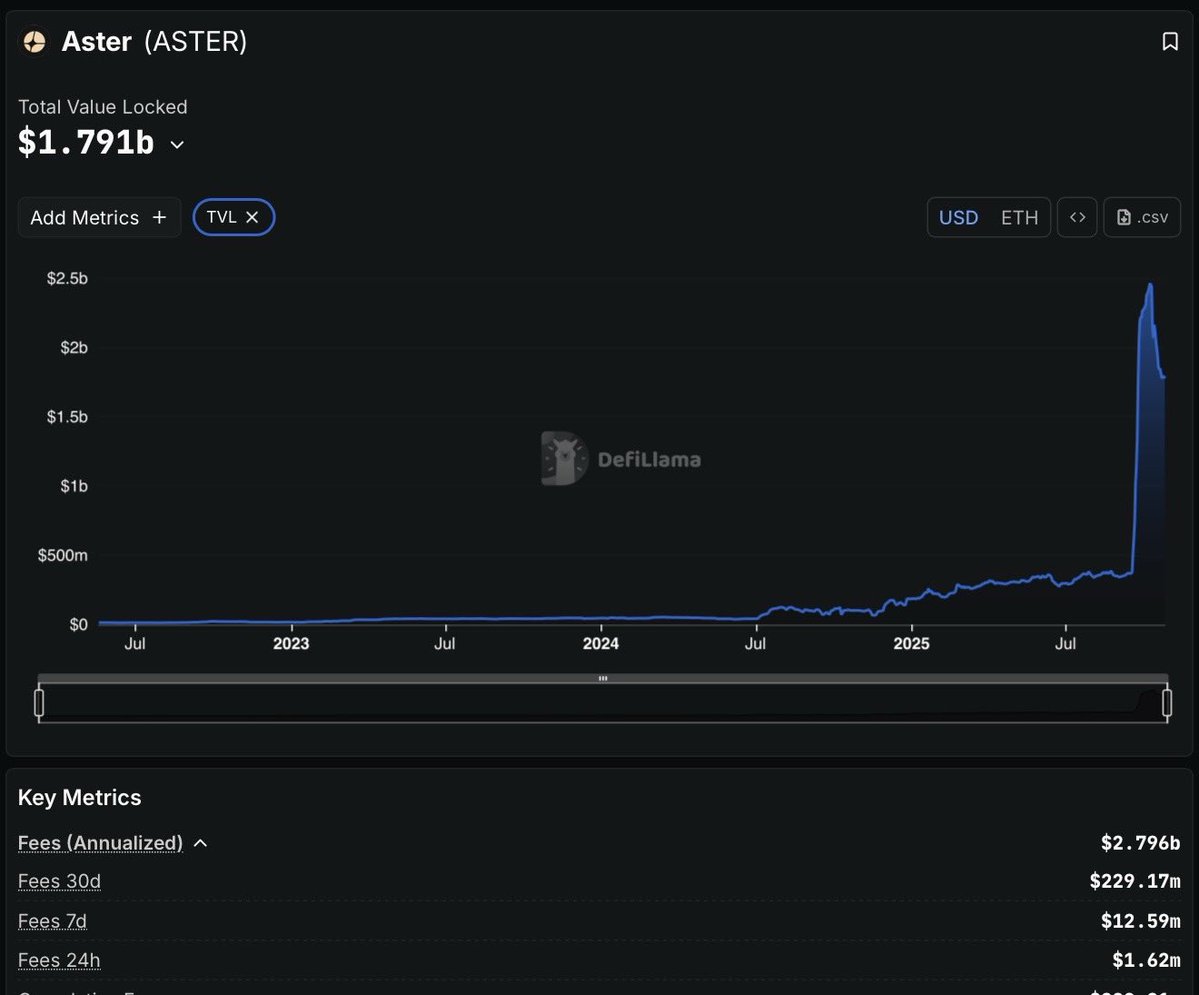Expand the Total Value Locked dropdown chevron

tap(177, 145)
